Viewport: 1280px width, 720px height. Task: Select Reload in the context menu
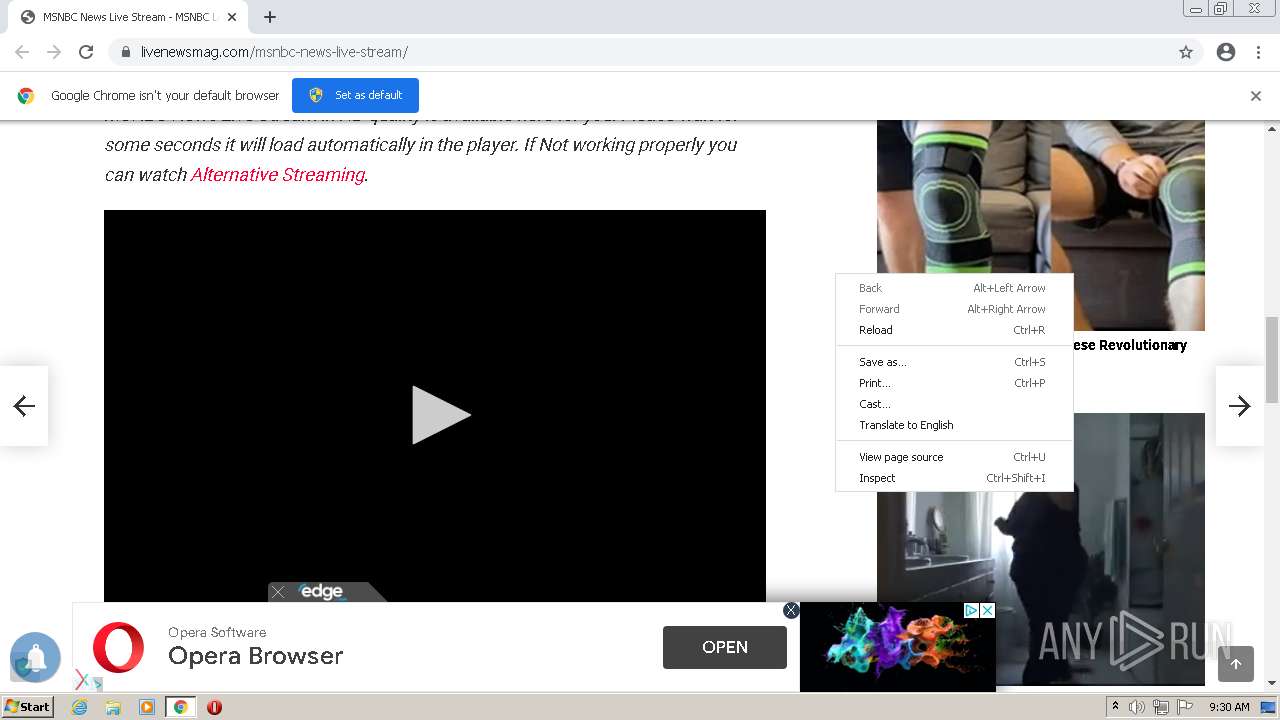(954, 330)
